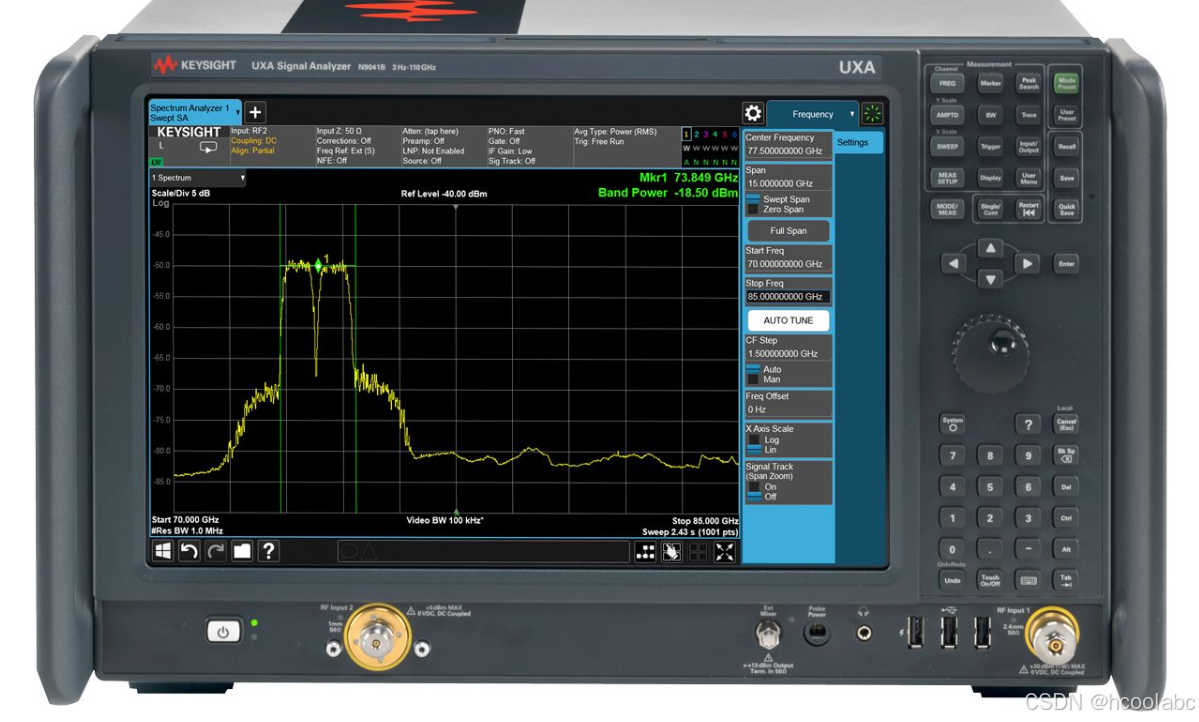Tap the FREQ hardware key

(947, 83)
